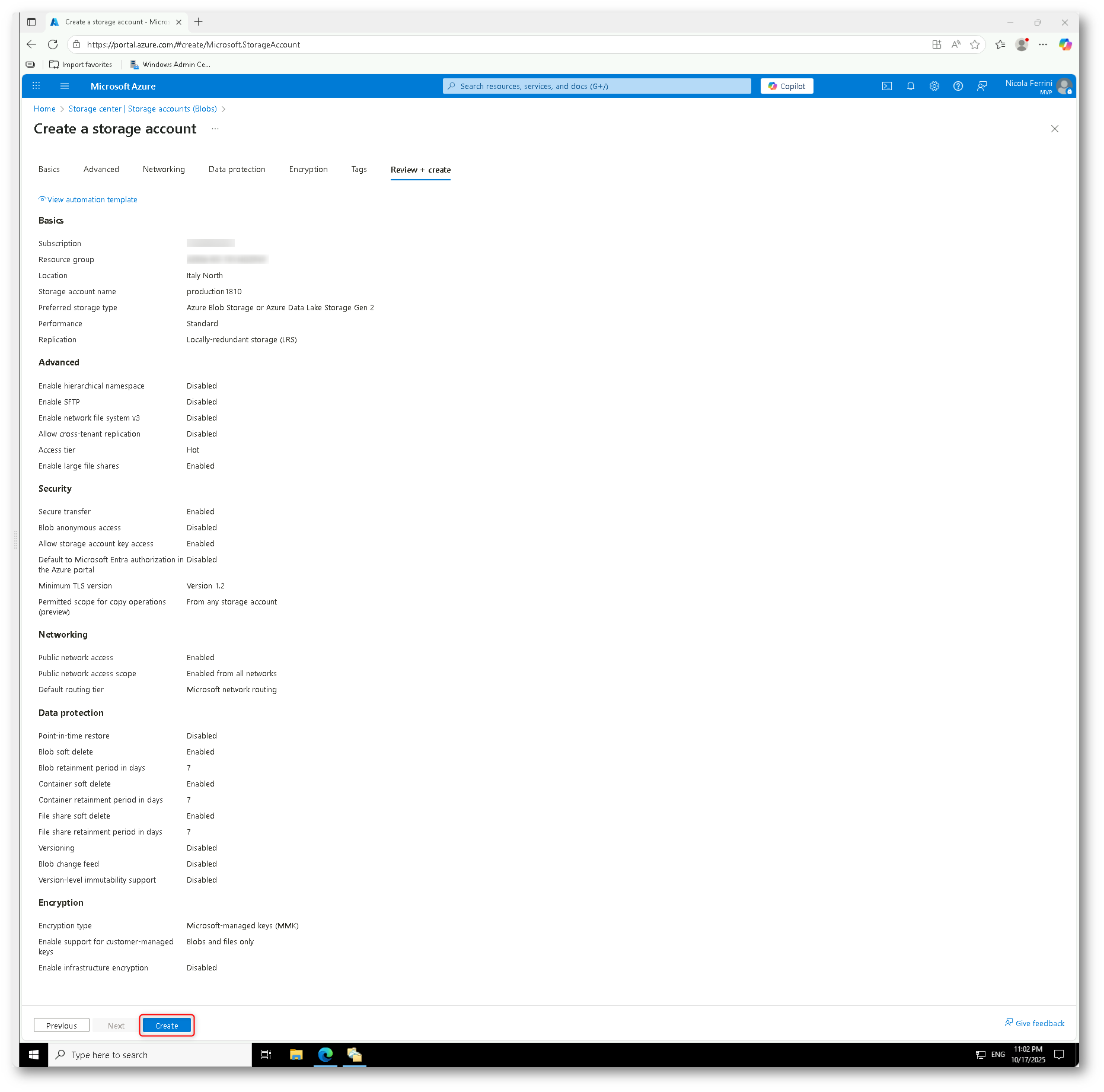Open the taskbar app next to Edge
The height and width of the screenshot is (1092, 1104).
pos(355,1055)
